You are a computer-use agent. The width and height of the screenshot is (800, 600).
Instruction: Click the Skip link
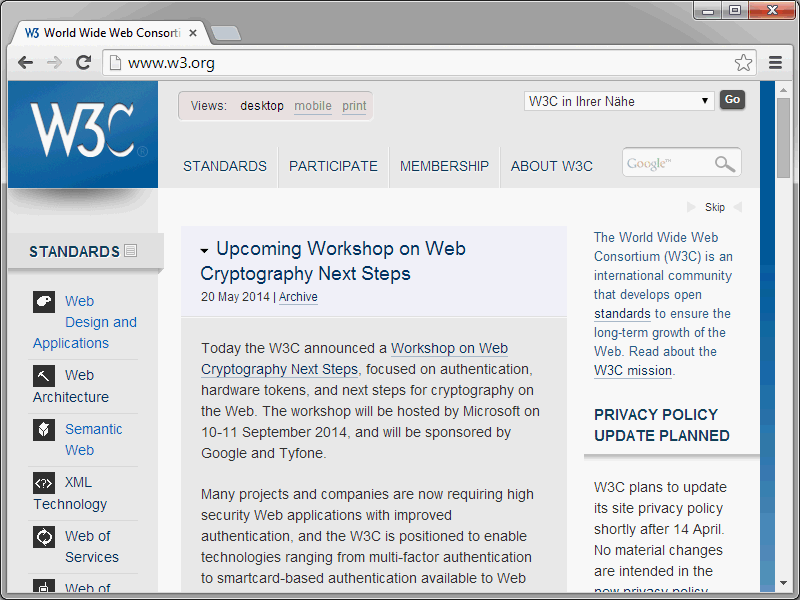[x=715, y=207]
